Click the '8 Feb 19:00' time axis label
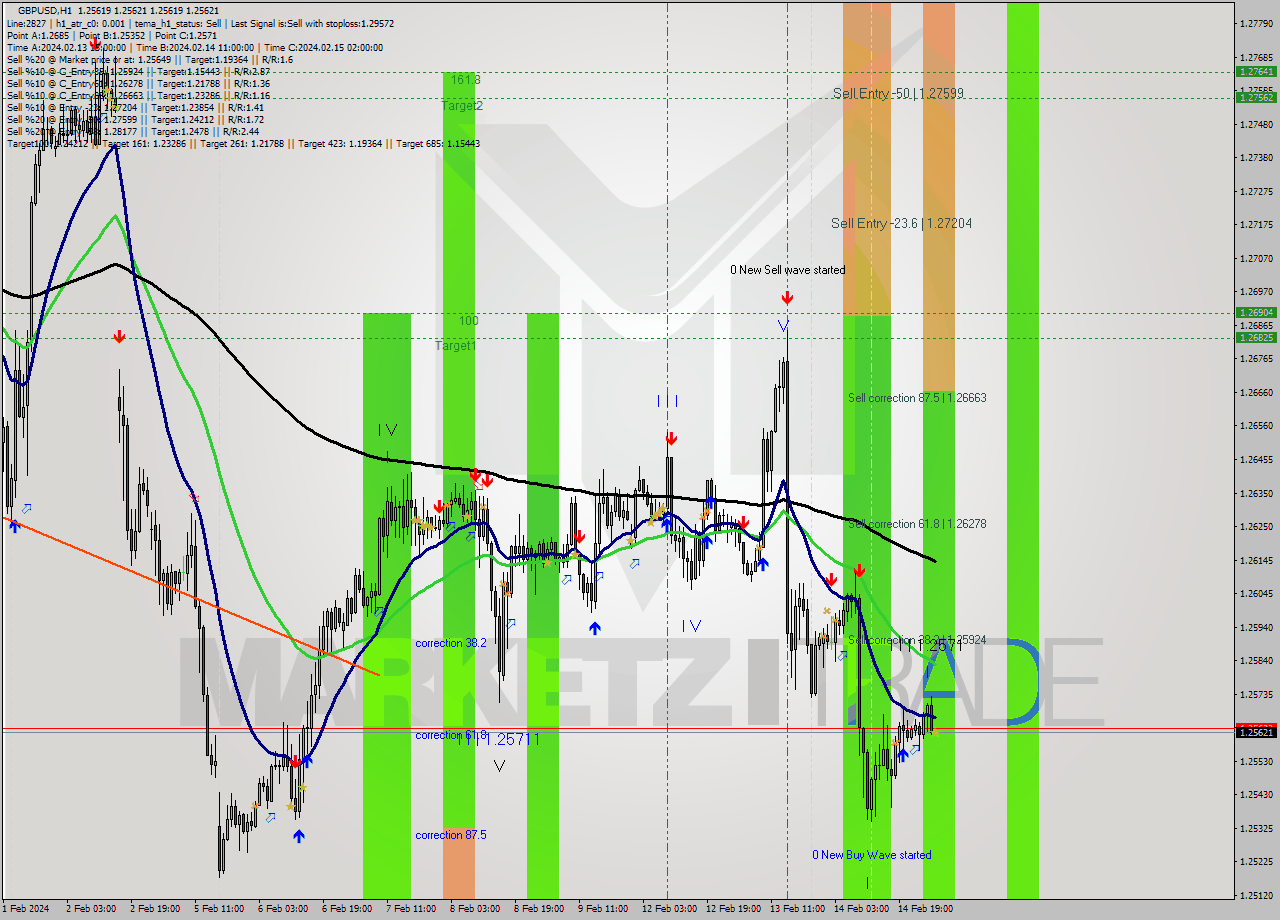This screenshot has height=920, width=1280. 539,909
